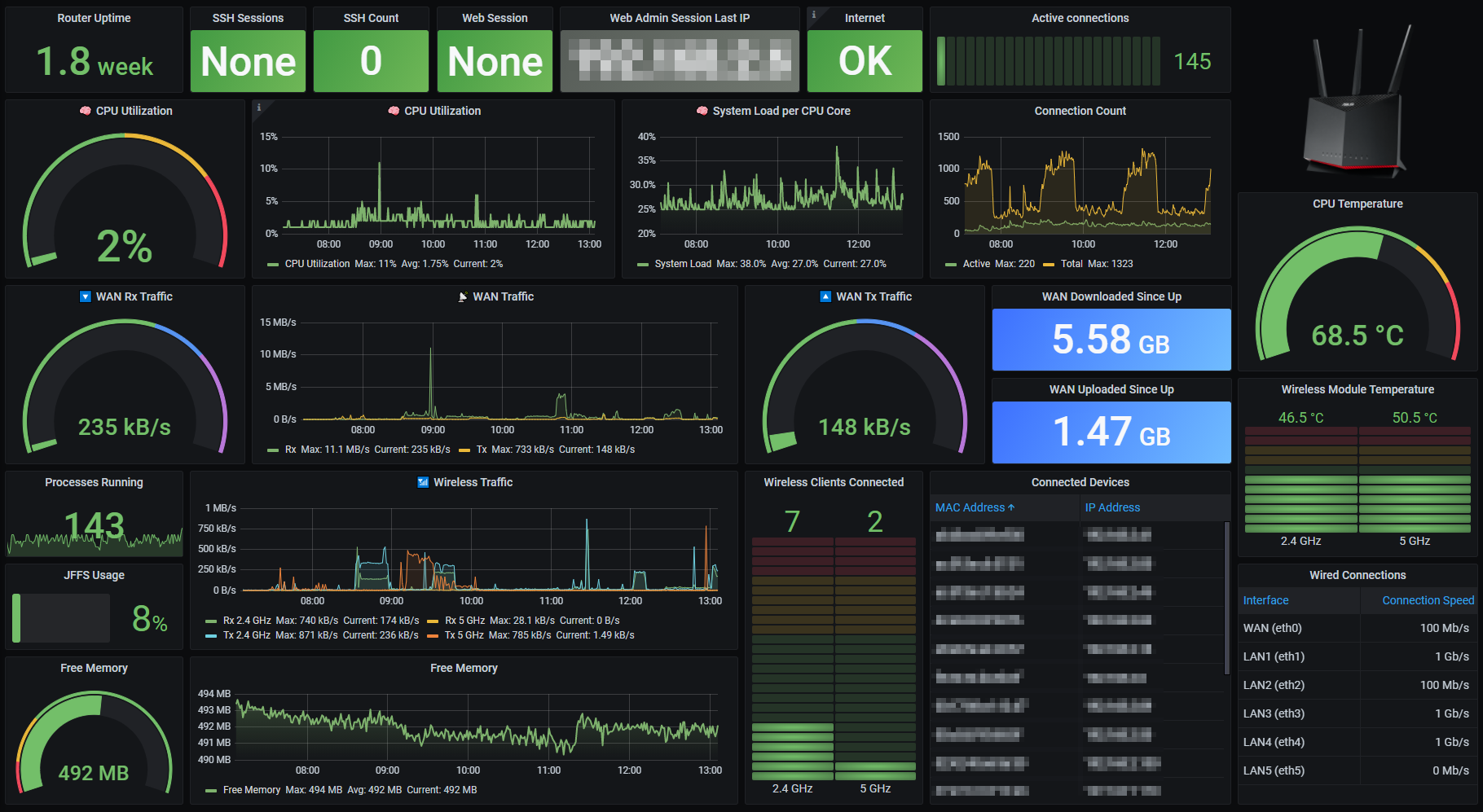Screen dimensions: 1483x812
Task: Click the Connected Devices table scrollbar
Action: tap(1226, 599)
